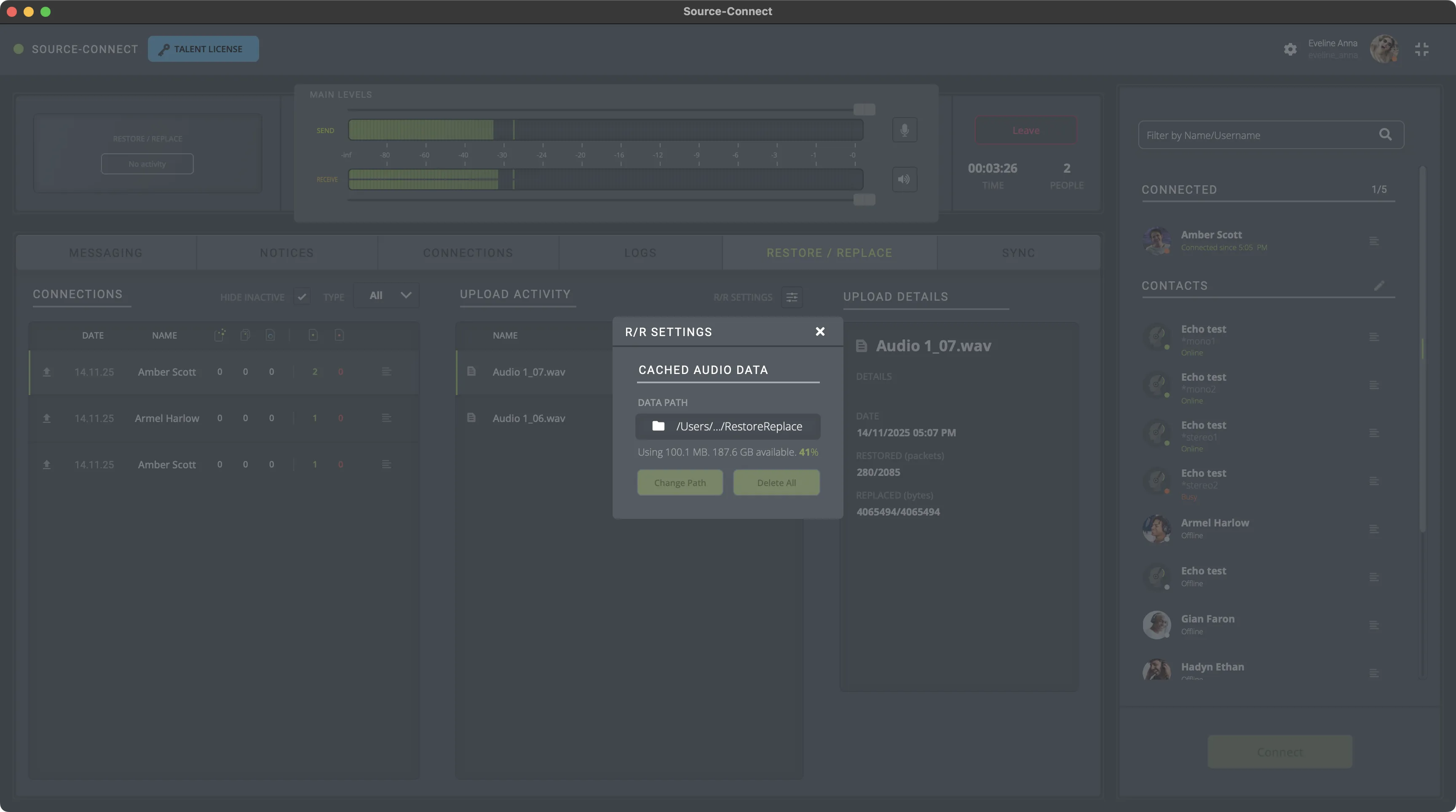Viewport: 1456px width, 812px height.
Task: Select the Restore / Replace tab
Action: pos(830,253)
